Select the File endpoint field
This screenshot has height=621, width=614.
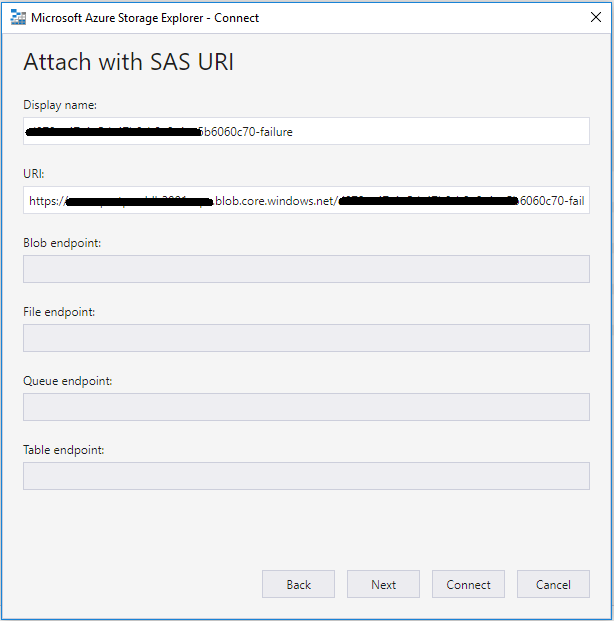point(306,338)
